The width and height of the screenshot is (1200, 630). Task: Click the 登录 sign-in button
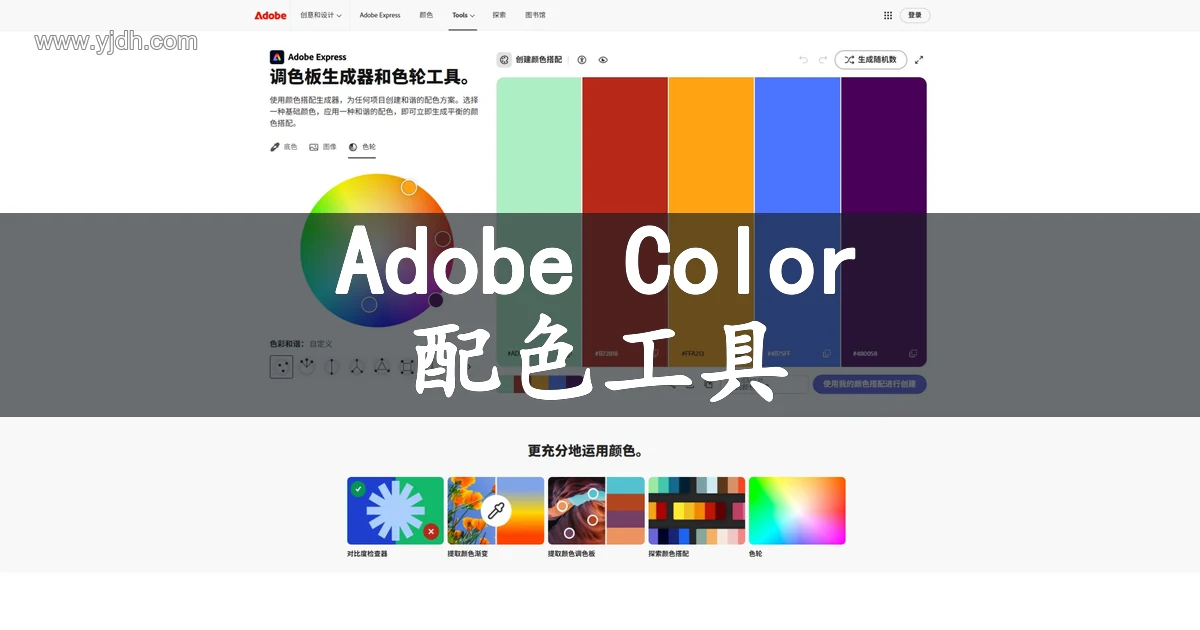(x=915, y=15)
